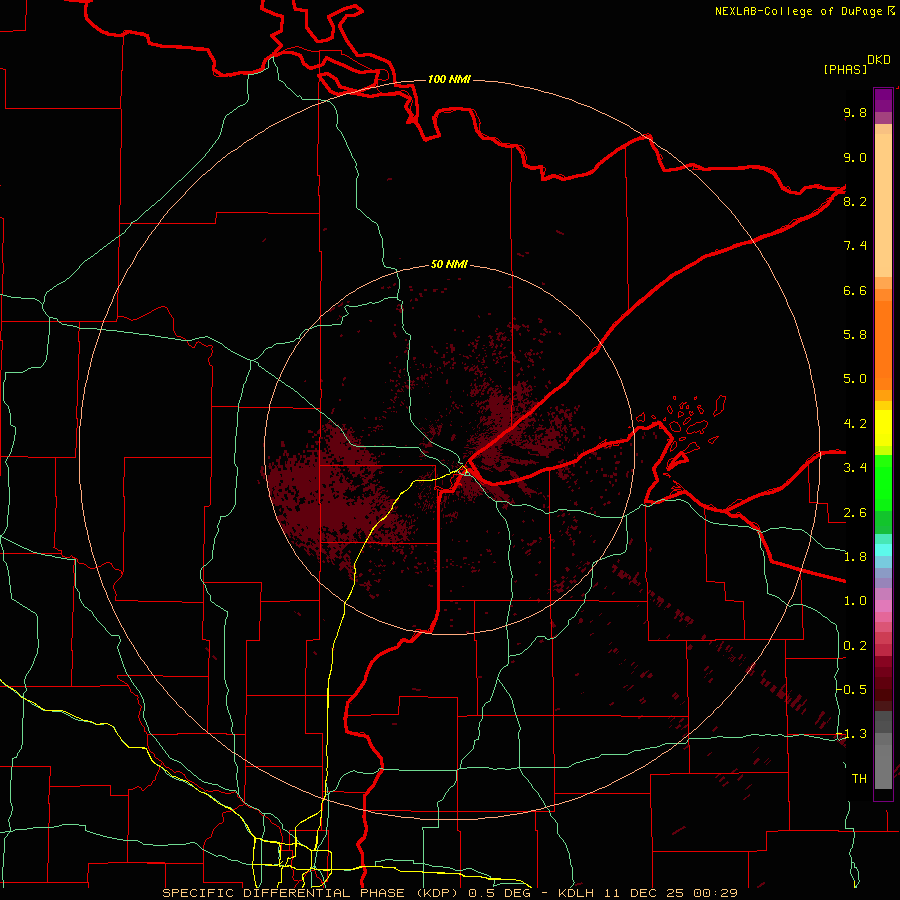Image resolution: width=900 pixels, height=900 pixels.
Task: Click the TH label on the color scale
Action: pyautogui.click(x=859, y=779)
